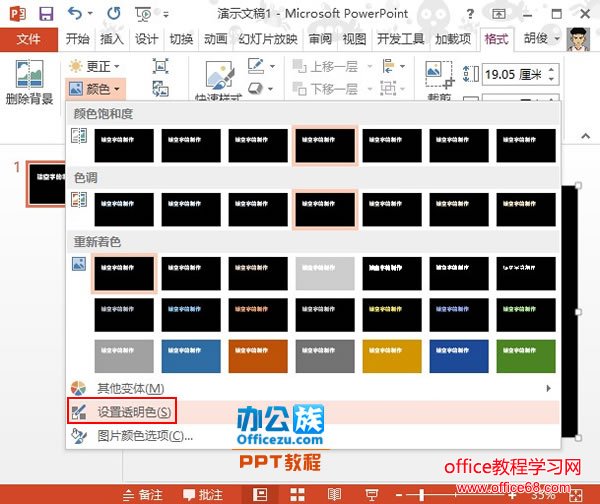Open the Customize Quick Access Toolbar arrow

(166, 15)
